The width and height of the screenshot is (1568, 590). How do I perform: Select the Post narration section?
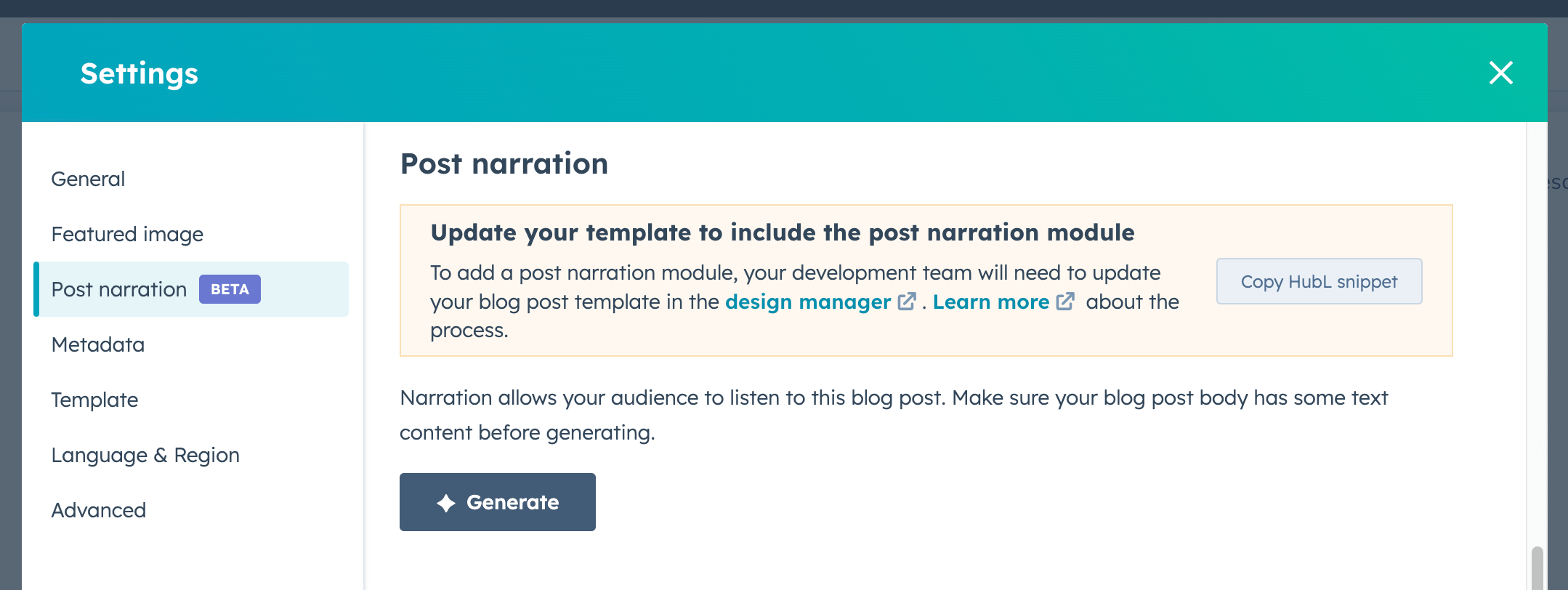(x=119, y=289)
